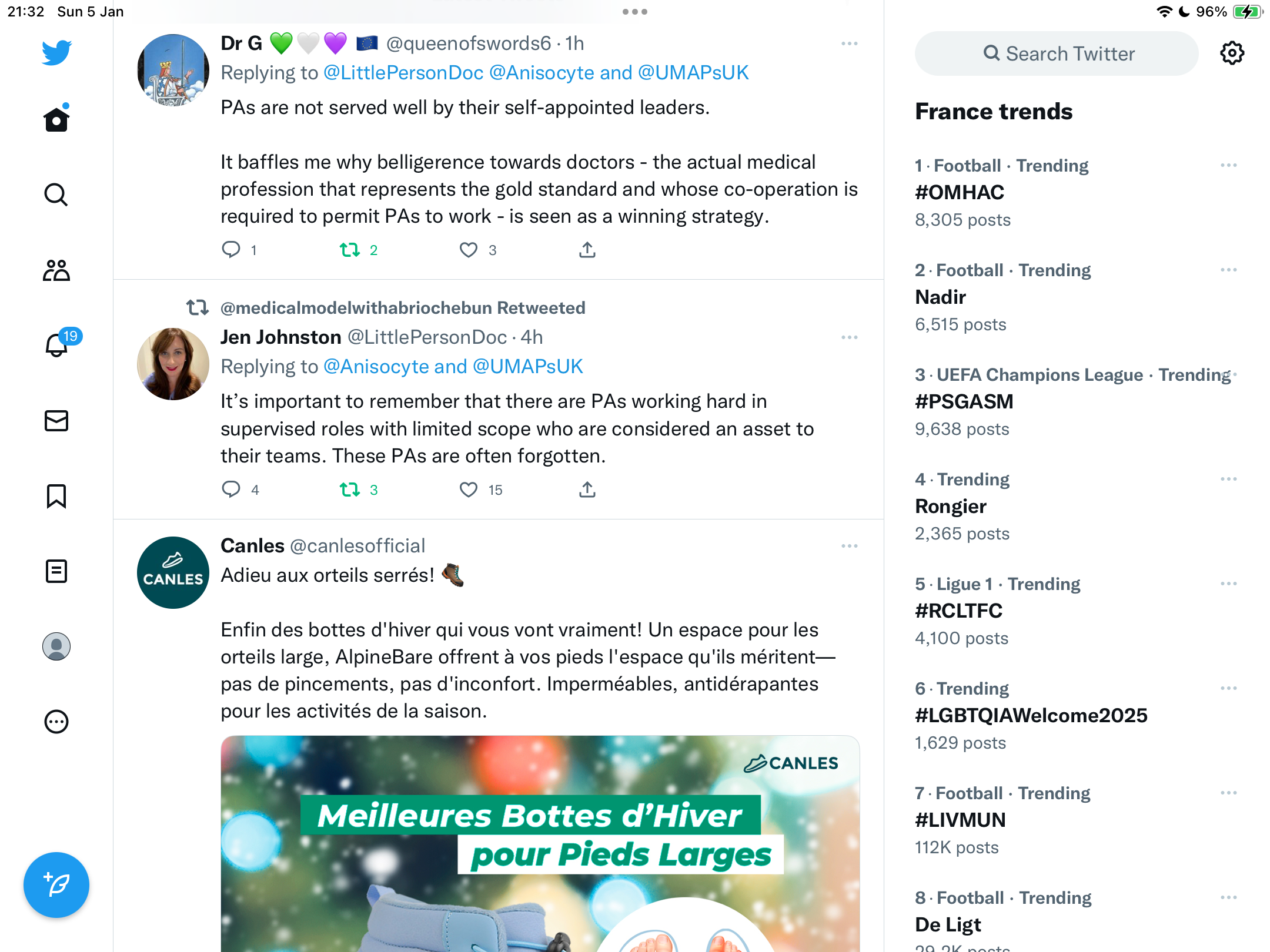1270x952 pixels.
Task: Open trends settings gear
Action: point(1232,53)
